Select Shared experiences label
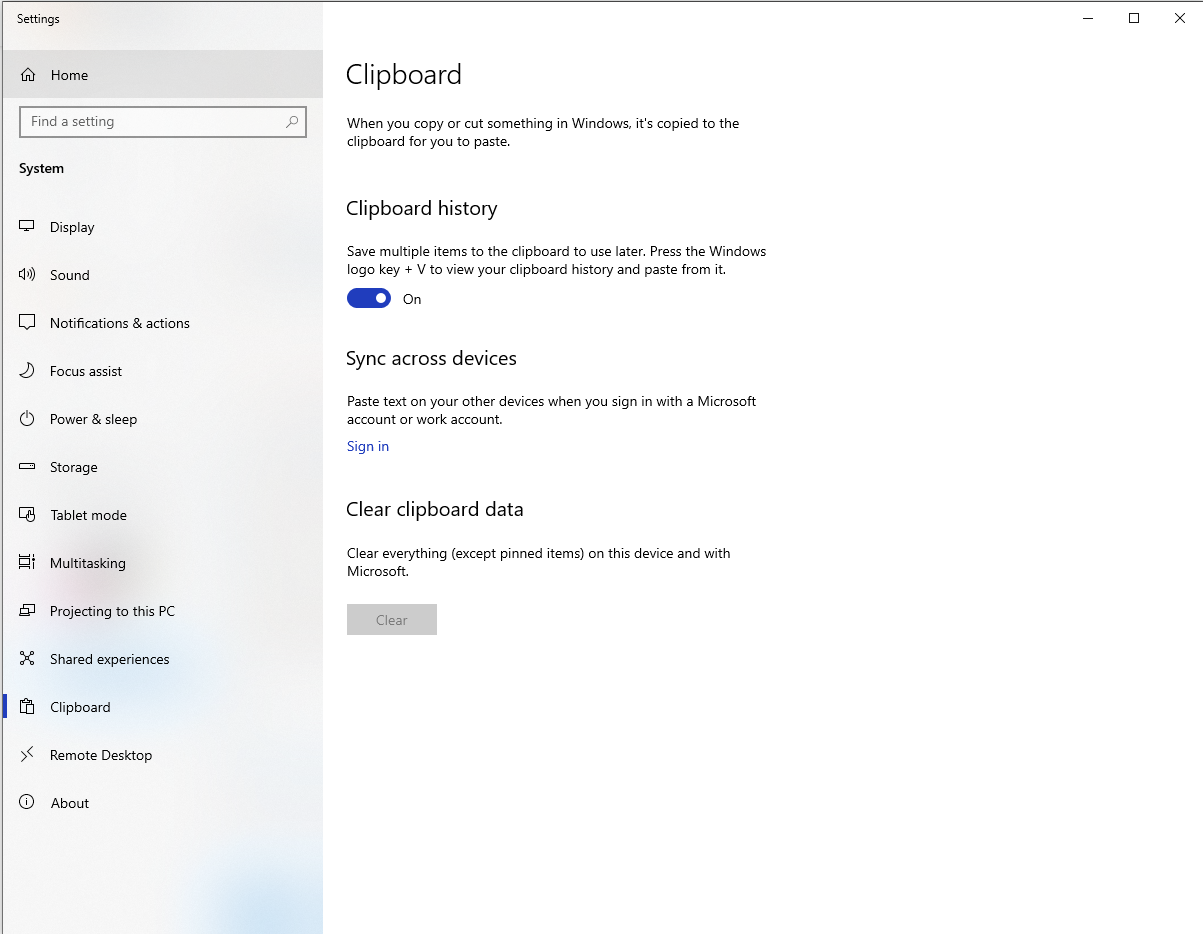This screenshot has width=1203, height=934. click(x=110, y=659)
